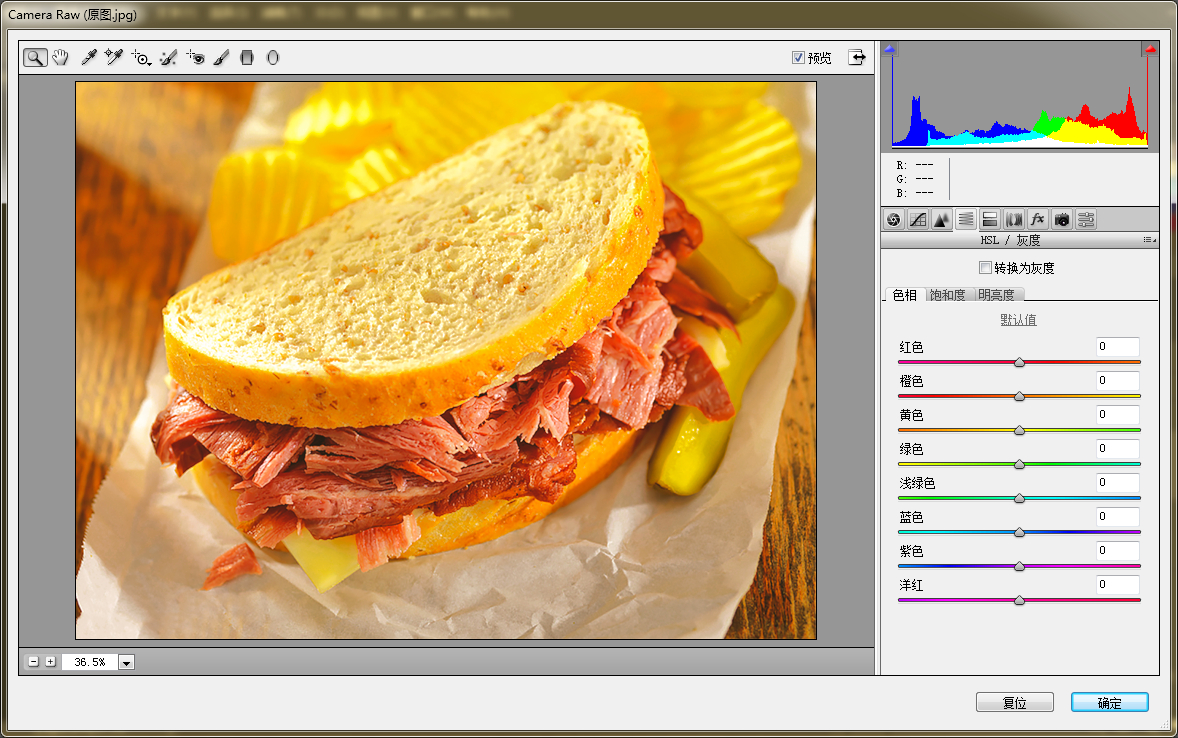This screenshot has width=1178, height=738.
Task: Select the Graduated Filter tool
Action: pos(247,57)
